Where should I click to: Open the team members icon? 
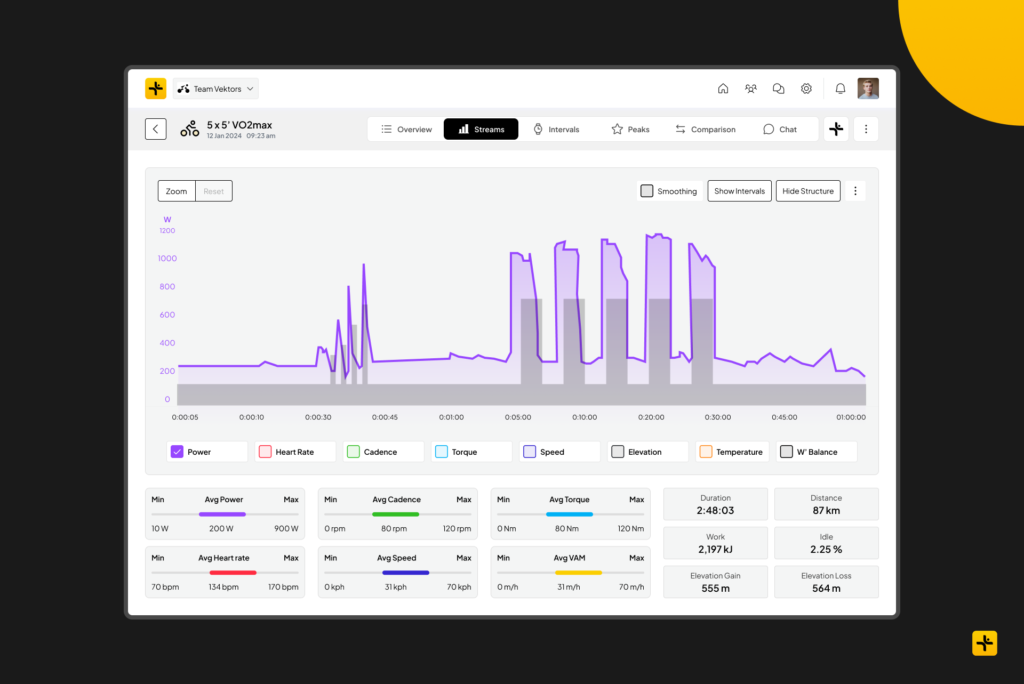click(x=751, y=89)
